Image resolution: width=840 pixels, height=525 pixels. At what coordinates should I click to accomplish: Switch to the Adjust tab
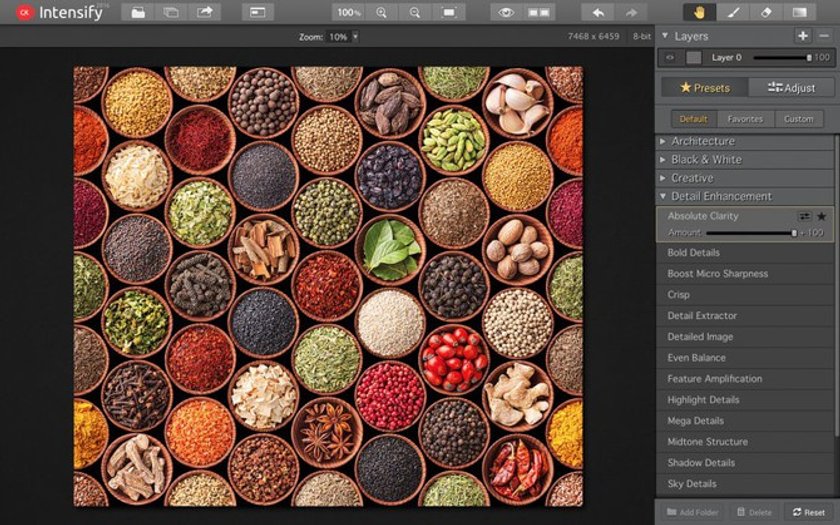click(x=791, y=87)
